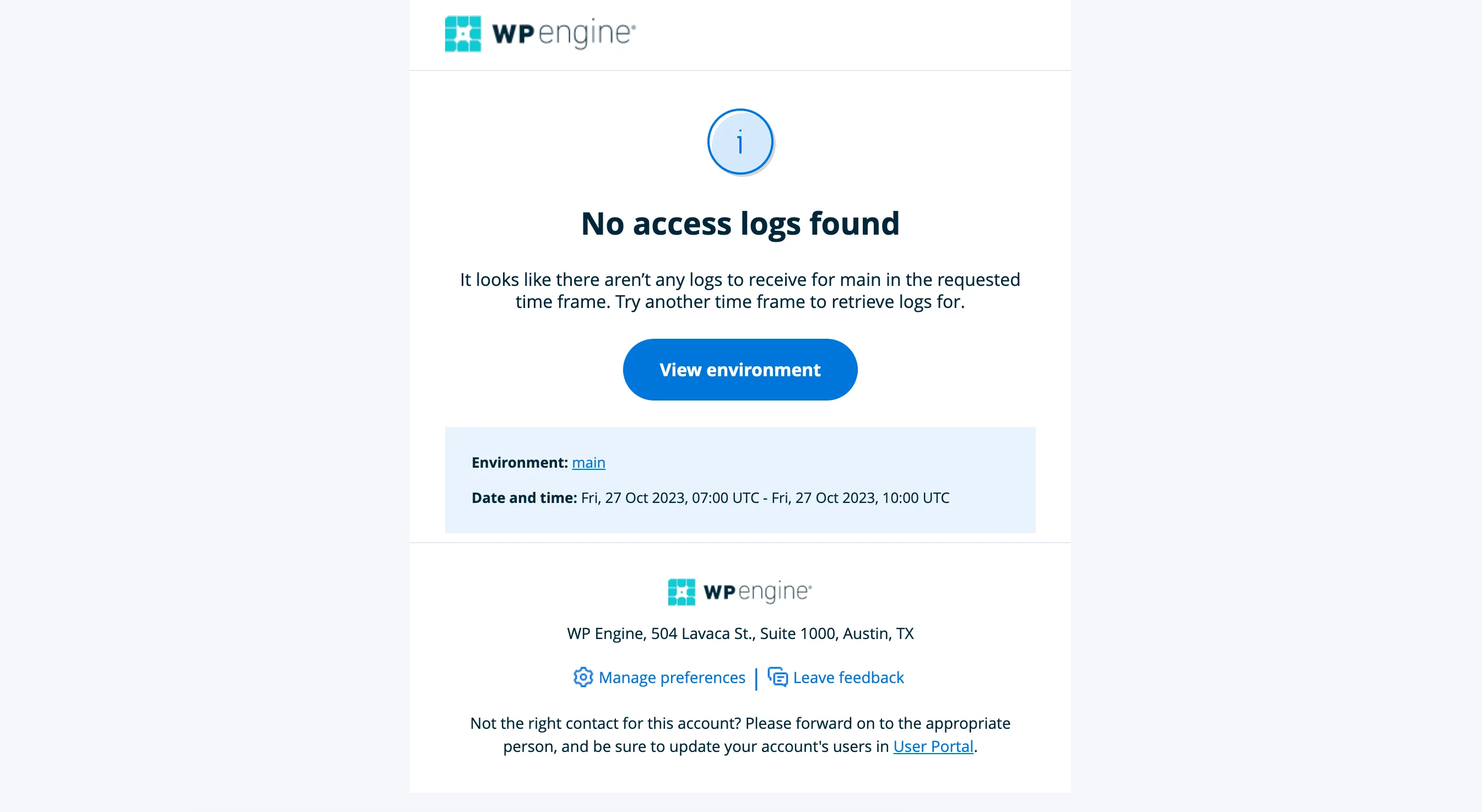Click the forwarding notice paragraph at the bottom
Image resolution: width=1482 pixels, height=812 pixels.
coord(740,734)
